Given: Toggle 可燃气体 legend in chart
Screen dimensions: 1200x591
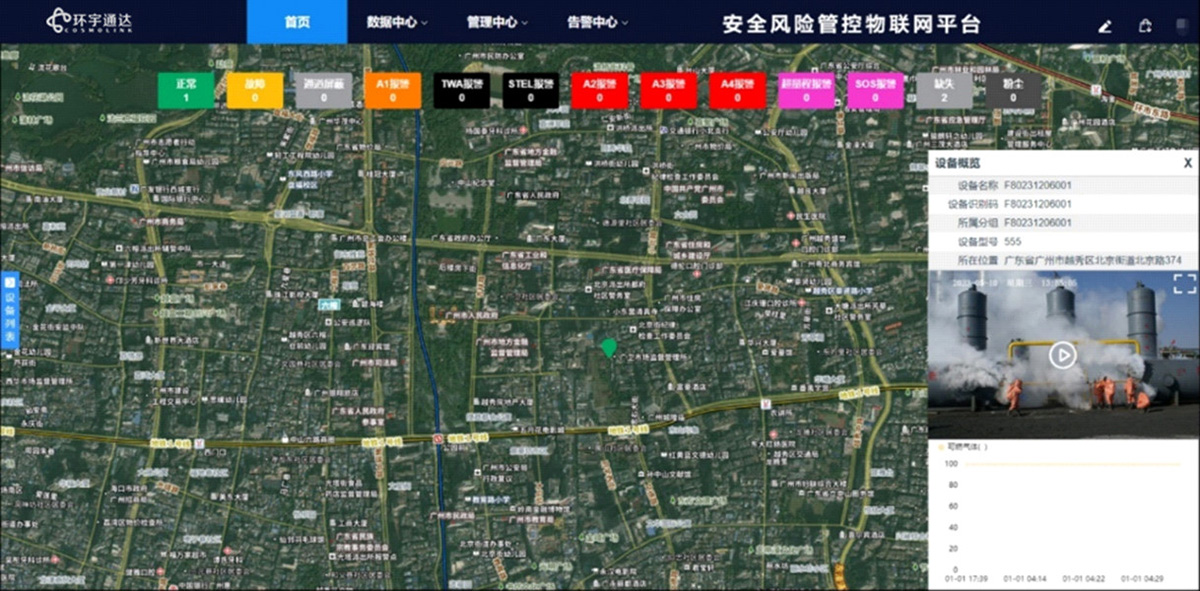Looking at the screenshot, I should tap(965, 447).
